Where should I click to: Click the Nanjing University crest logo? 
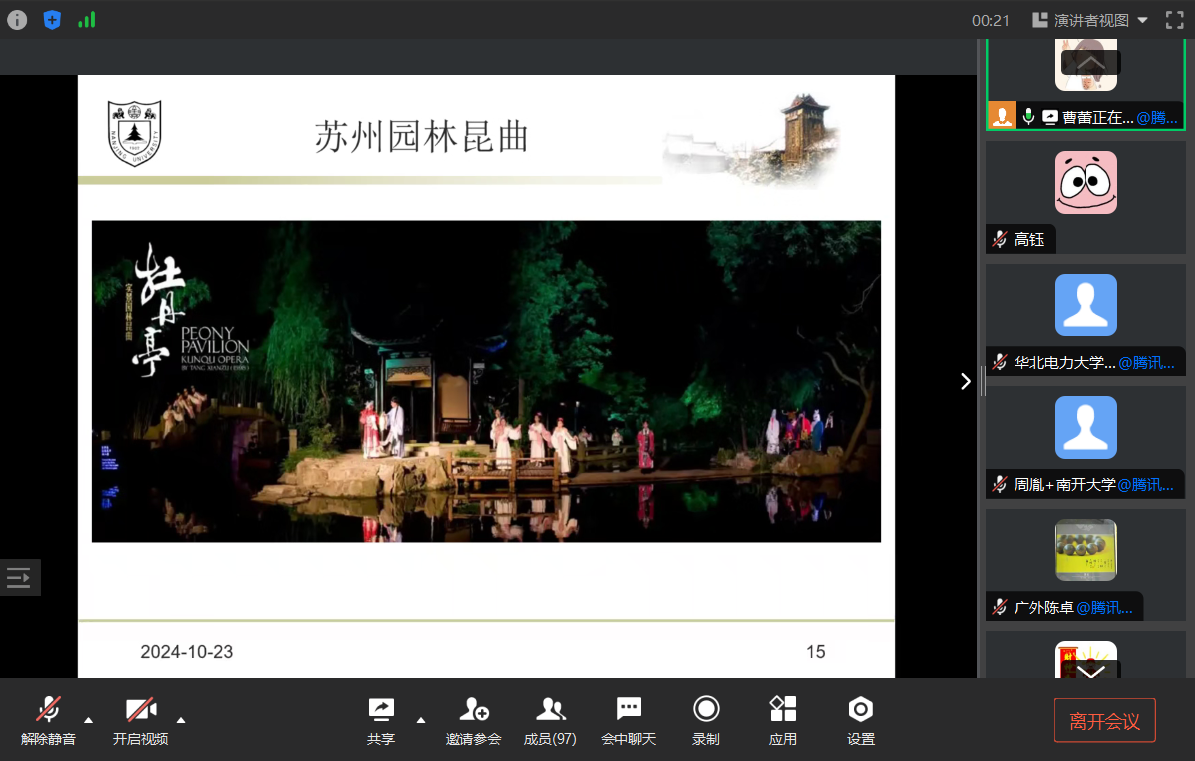click(x=134, y=133)
